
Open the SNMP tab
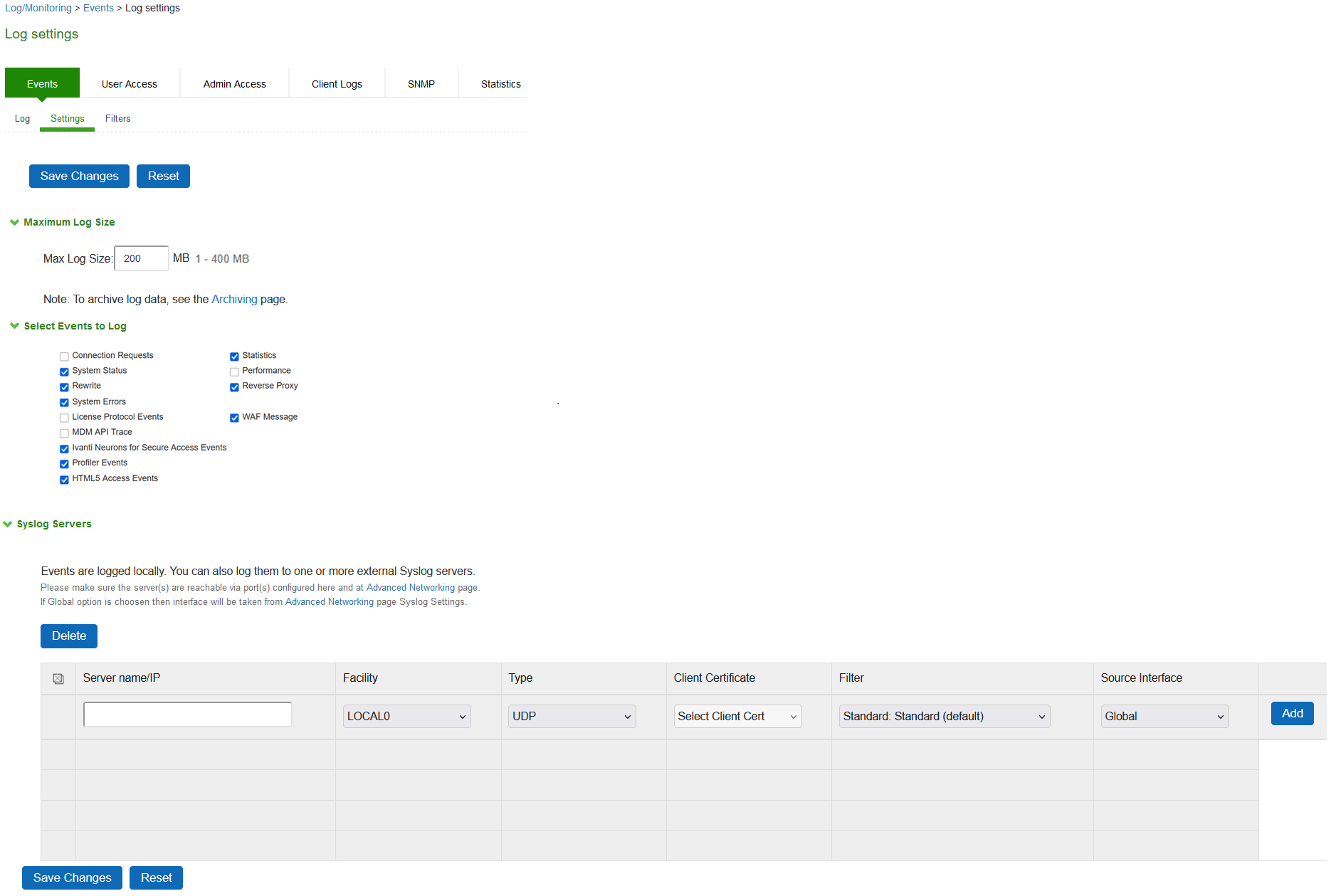[x=421, y=84]
